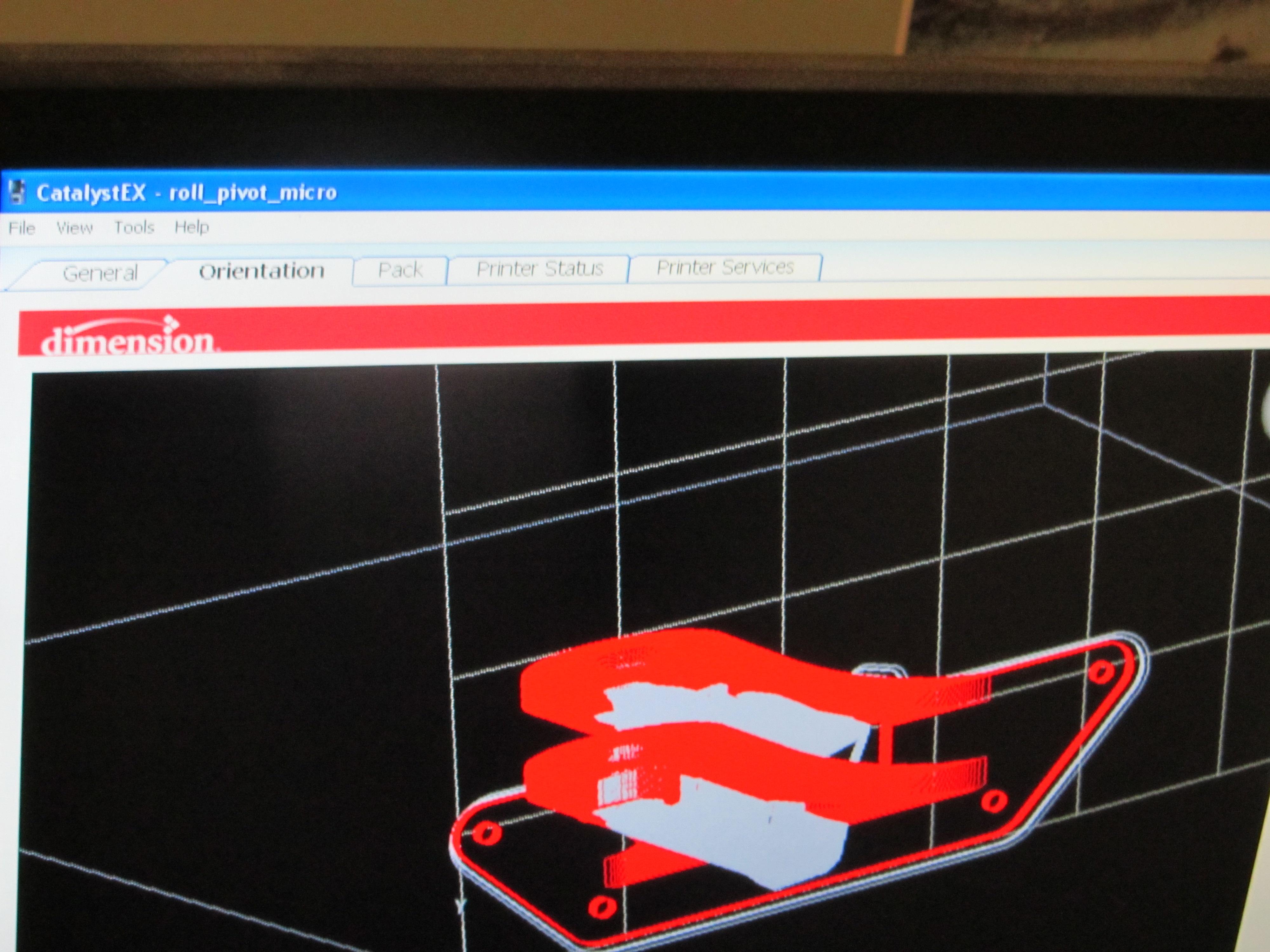Switch to the General tab
This screenshot has height=952, width=1270.
click(x=100, y=273)
